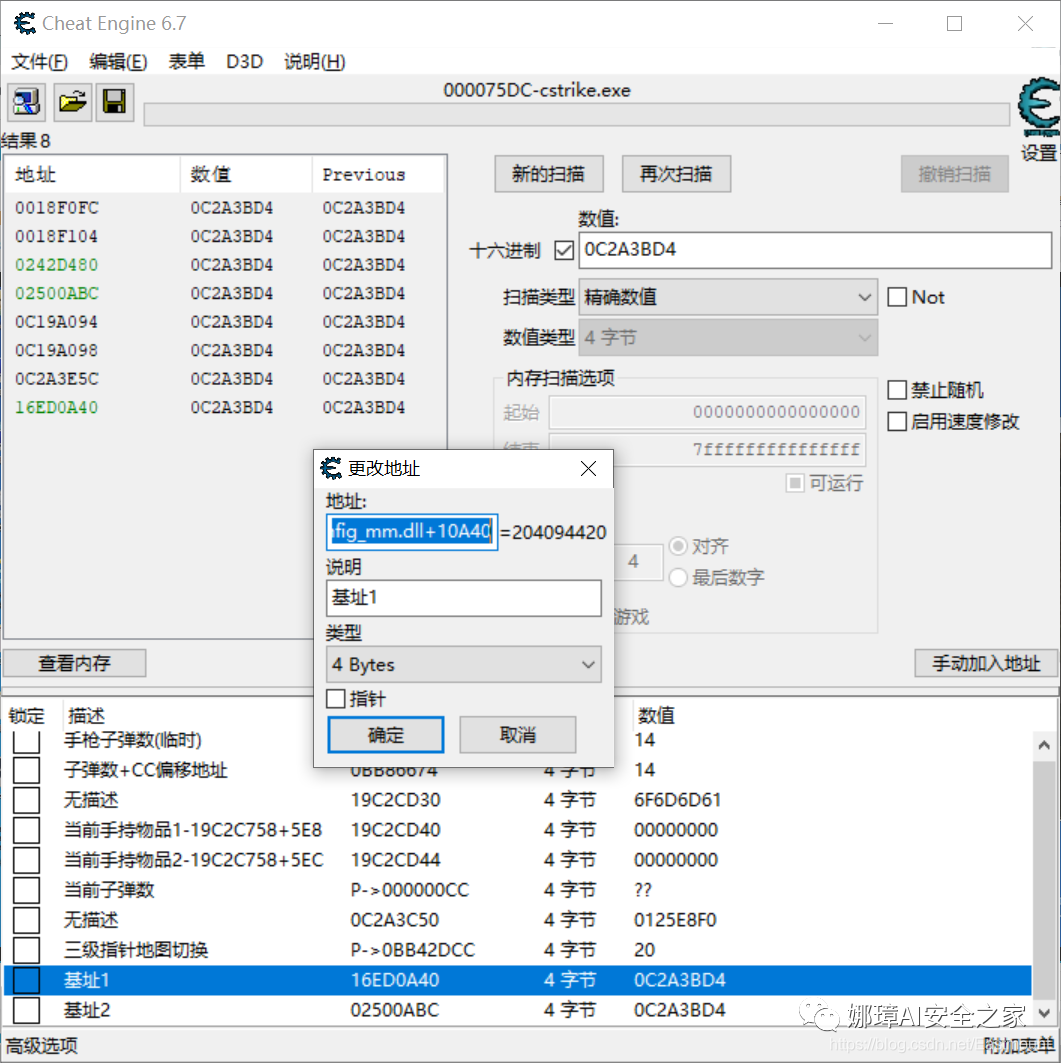Open the 数值类型 4 字节 dropdown
Viewport: 1061px width, 1063px height.
pos(728,338)
